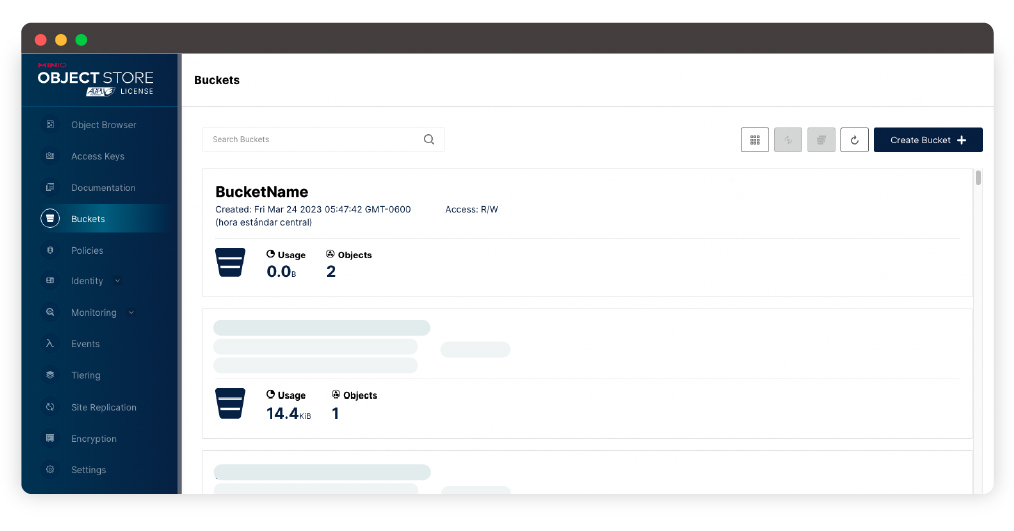Image resolution: width=1014 pixels, height=531 pixels.
Task: Expand the Monitoring submenu chevron
Action: point(131,313)
